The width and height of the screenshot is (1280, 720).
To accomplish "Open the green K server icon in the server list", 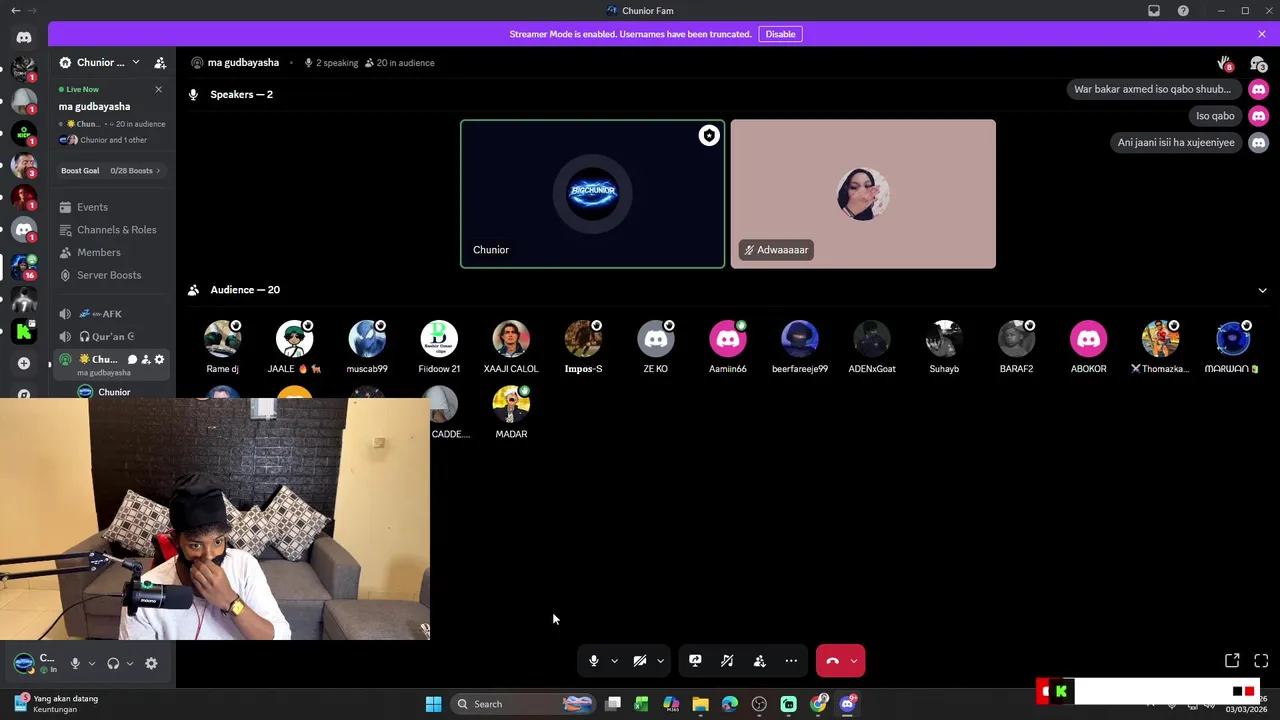I will [24, 331].
